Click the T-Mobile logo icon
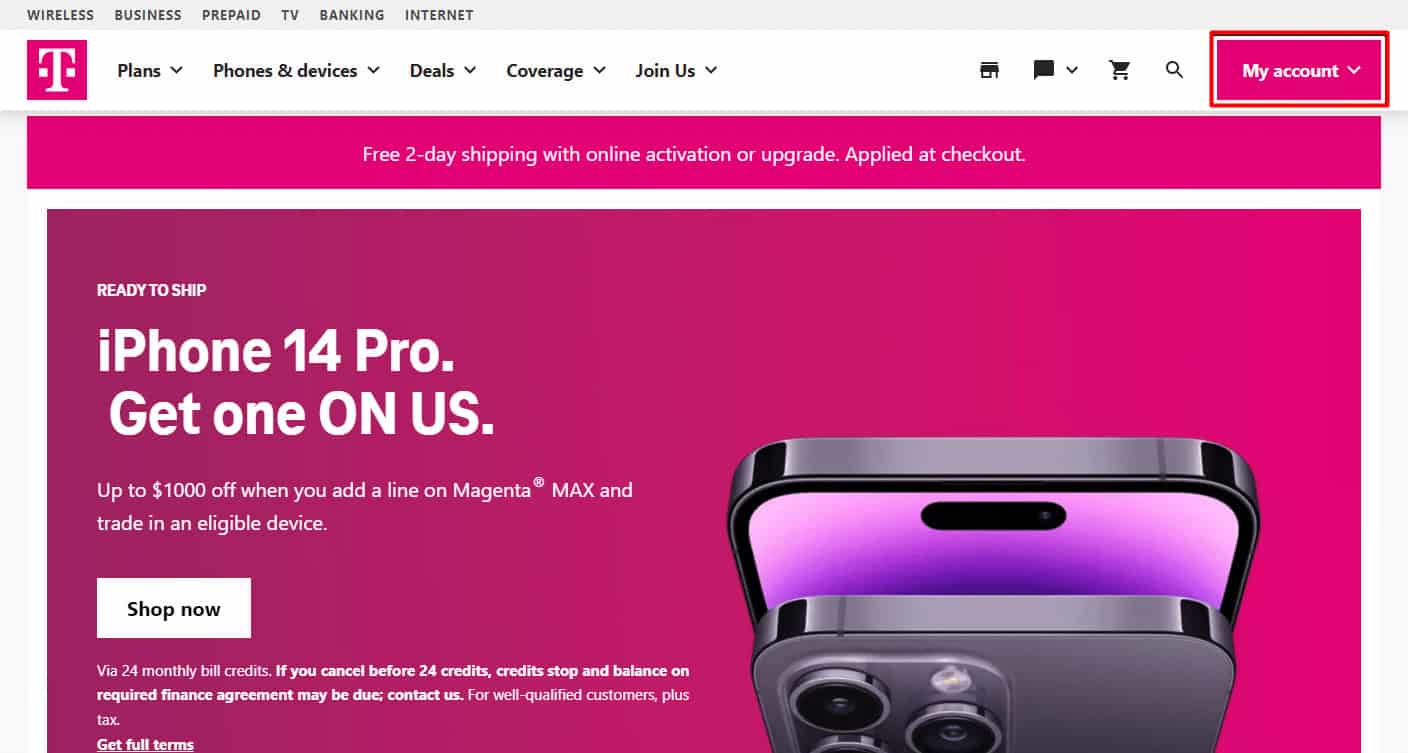Screen dimensions: 1408x753 pyautogui.click(x=57, y=70)
